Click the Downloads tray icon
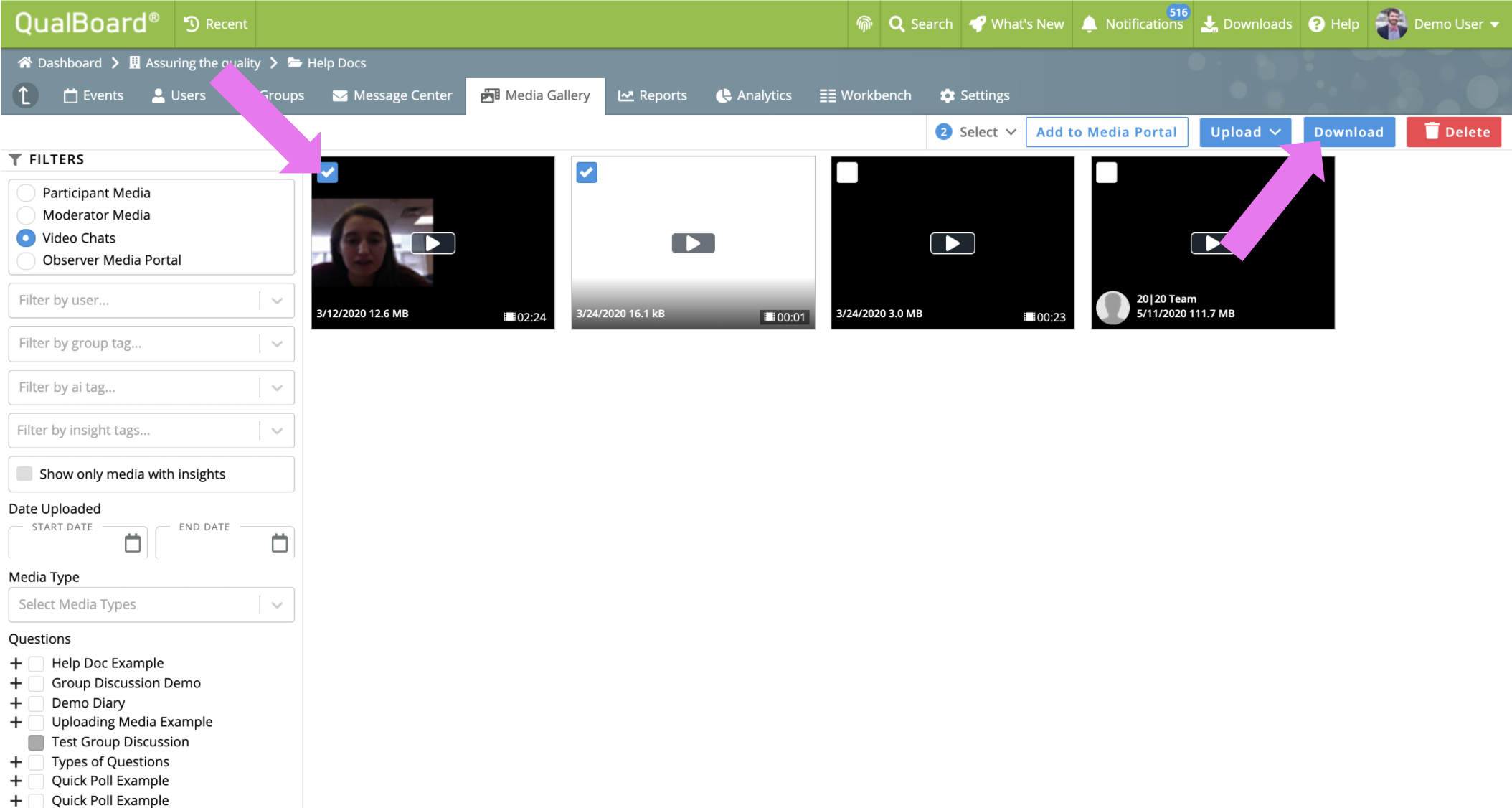 coord(1209,24)
